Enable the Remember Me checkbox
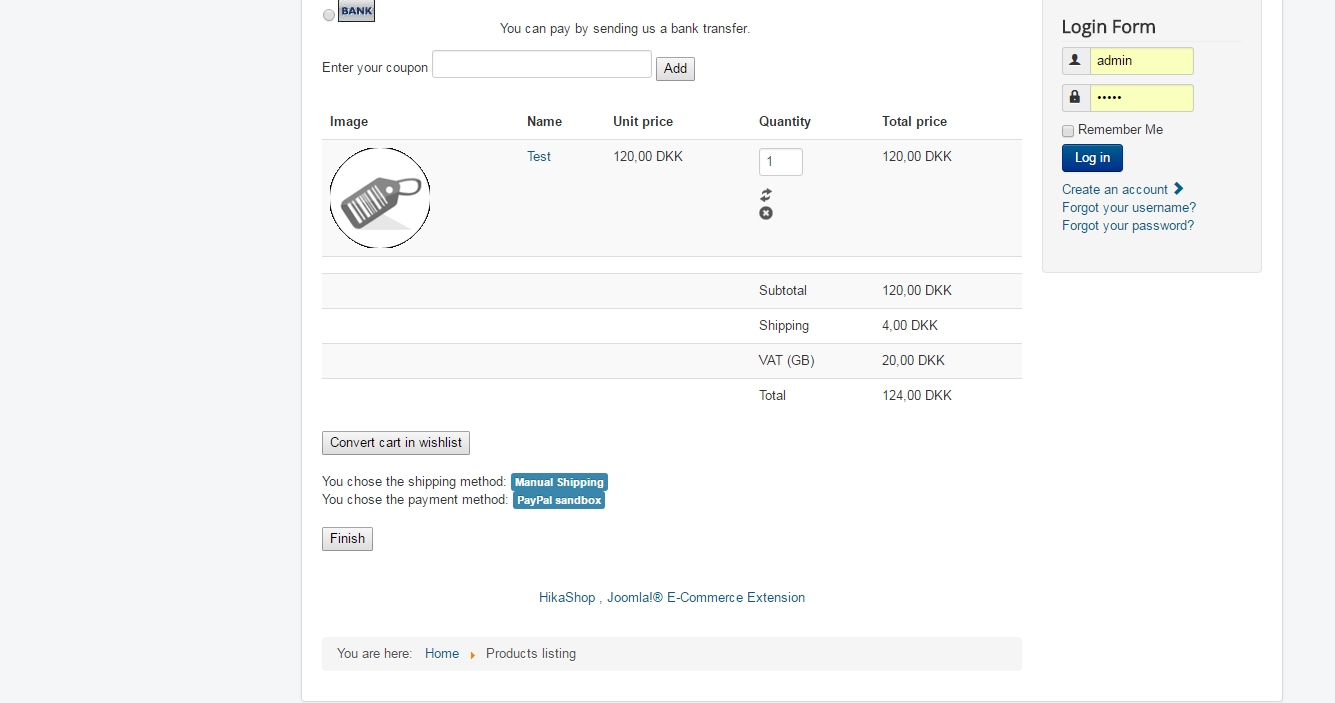The height and width of the screenshot is (703, 1335). [x=1068, y=131]
